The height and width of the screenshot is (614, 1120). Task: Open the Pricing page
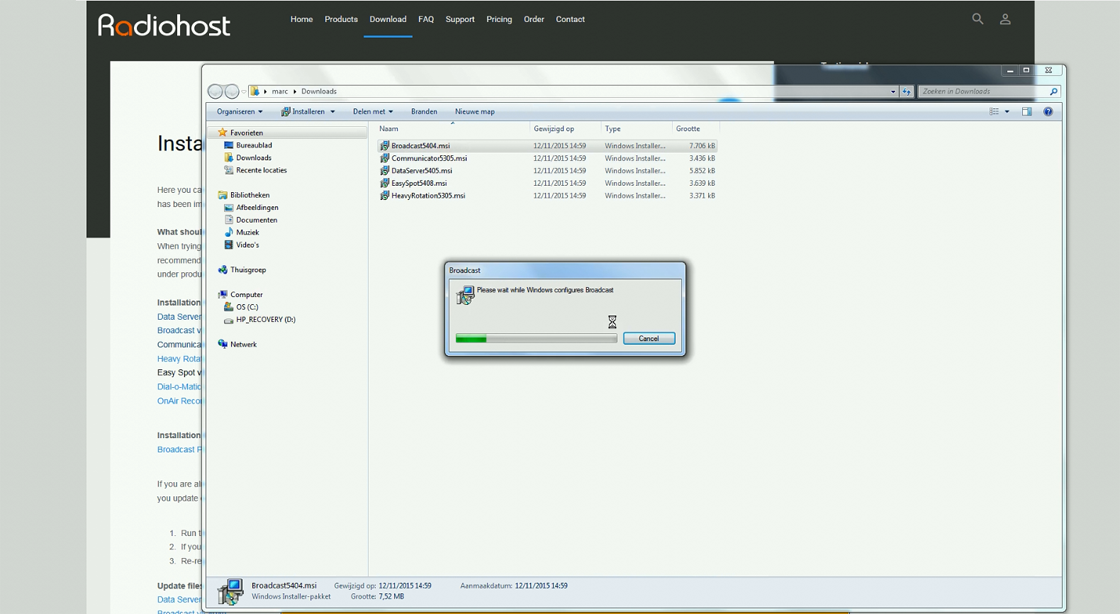(x=499, y=19)
